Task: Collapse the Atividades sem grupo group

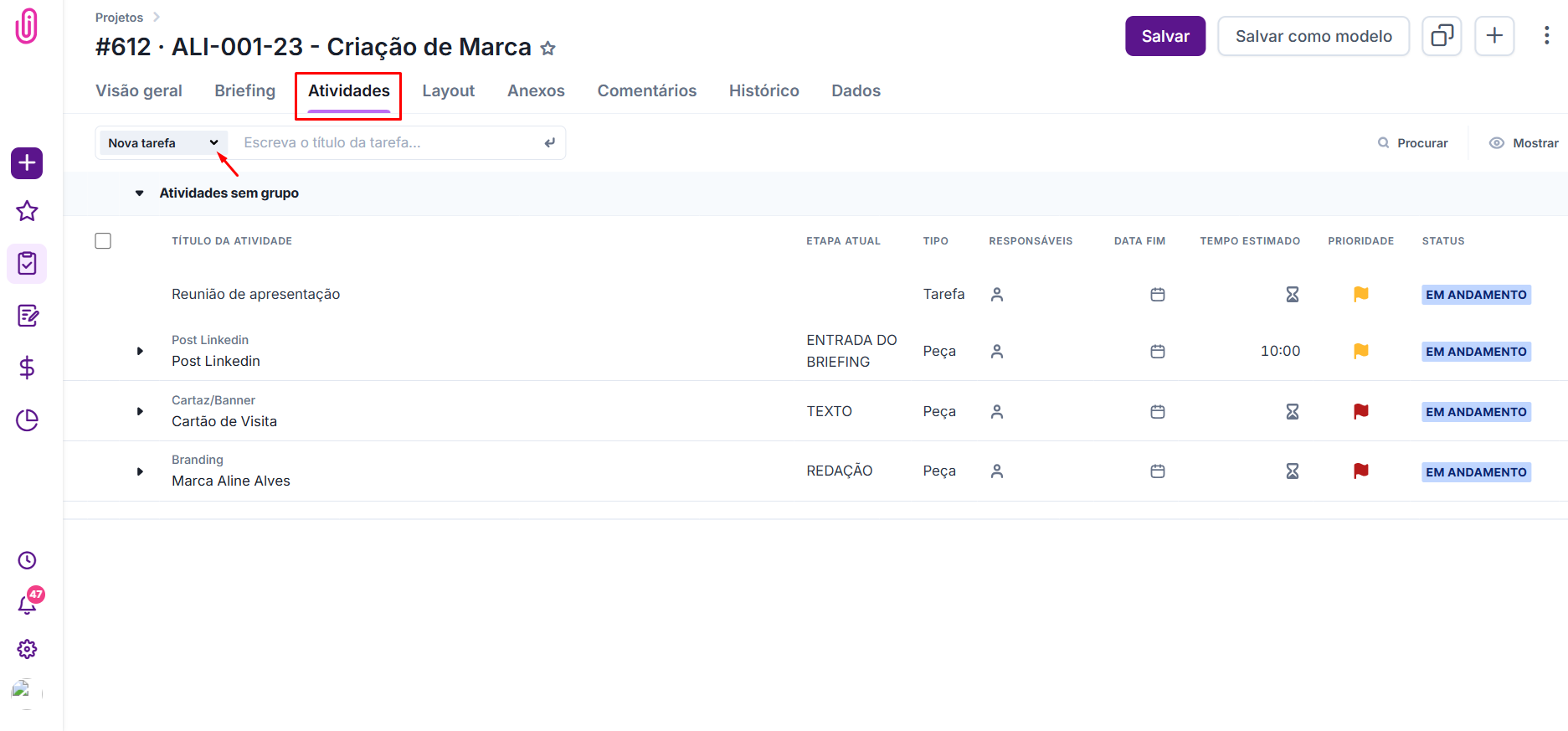Action: (x=140, y=193)
